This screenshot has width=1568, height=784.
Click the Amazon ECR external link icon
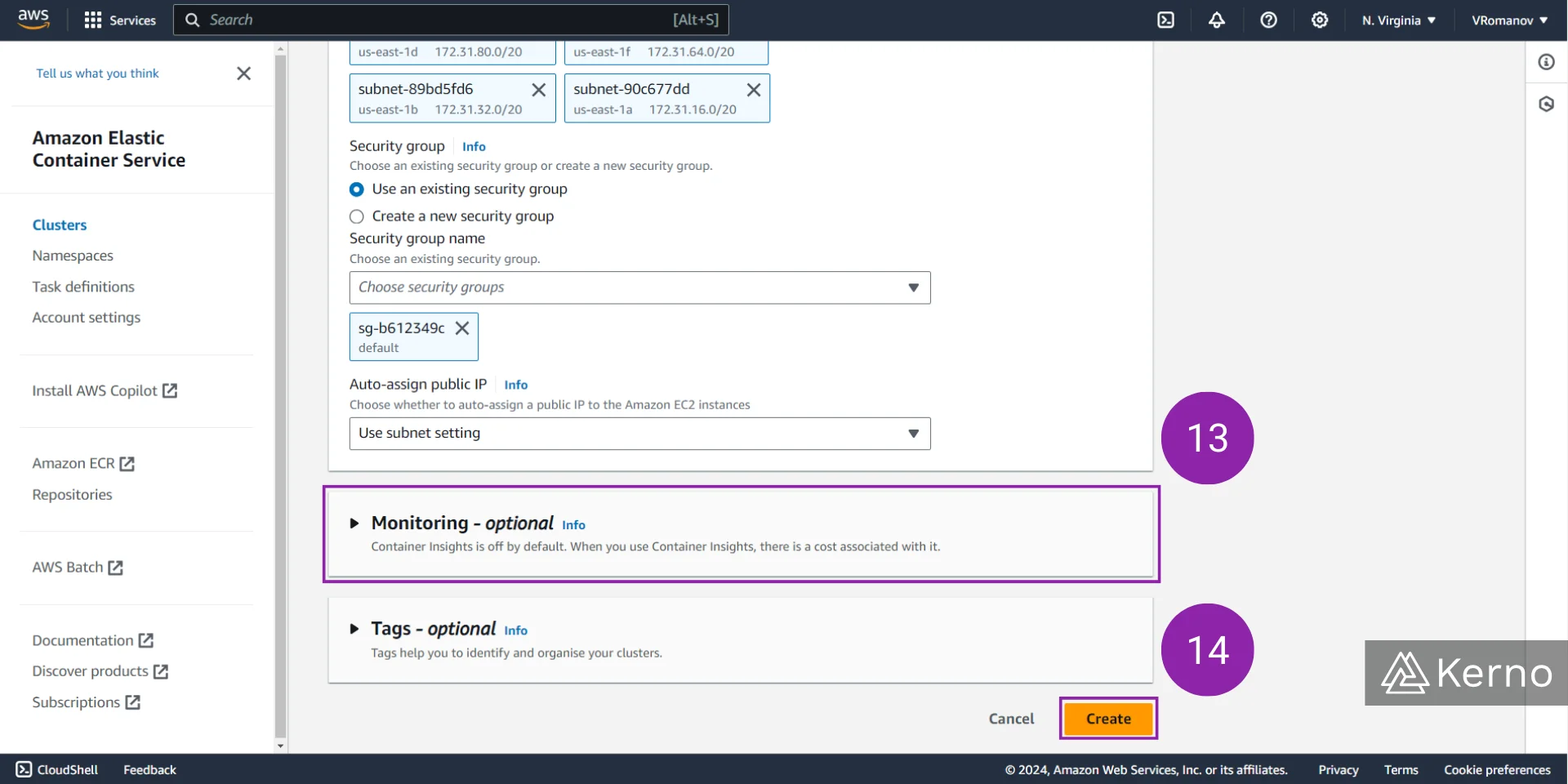click(x=127, y=464)
